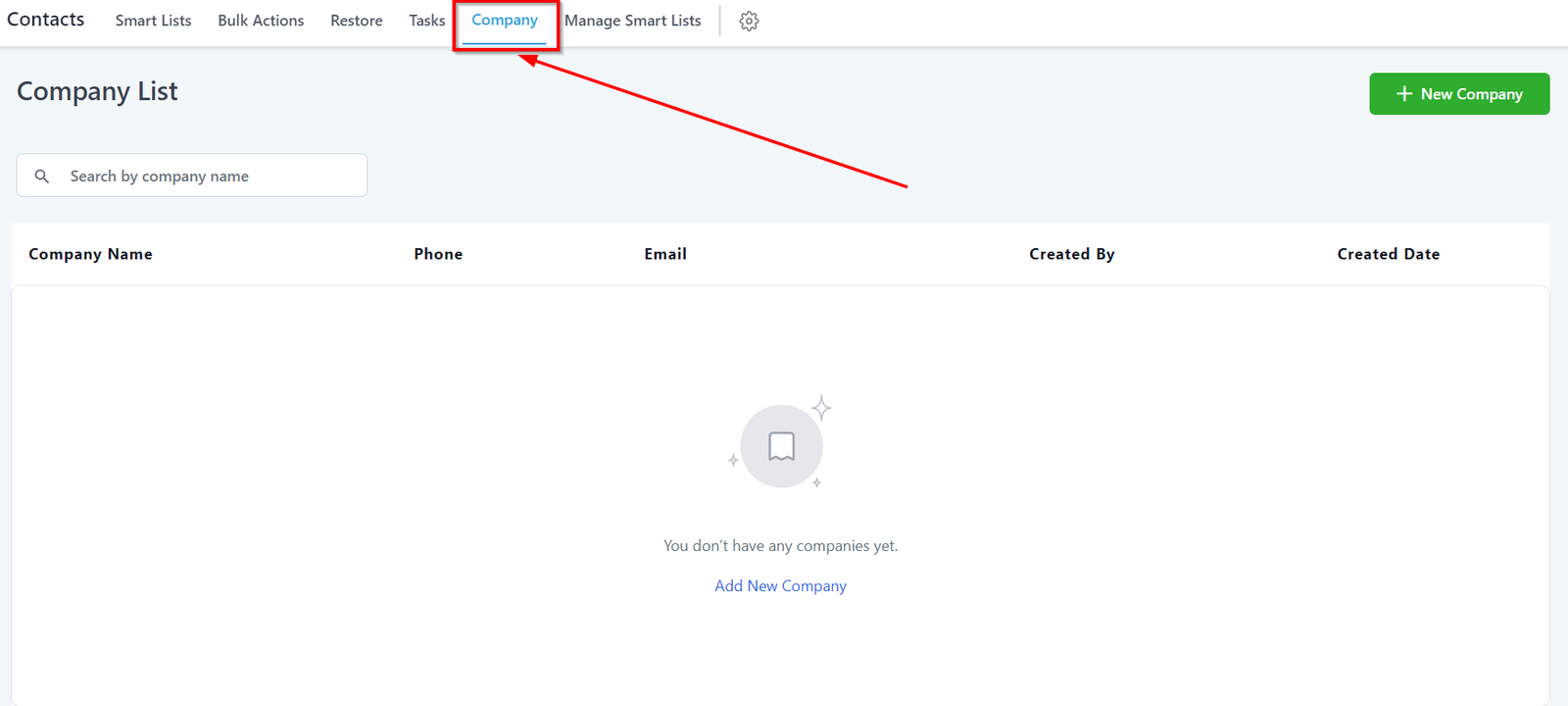Open the Bulk Actions tab
The image size is (1568, 706).
tap(261, 21)
